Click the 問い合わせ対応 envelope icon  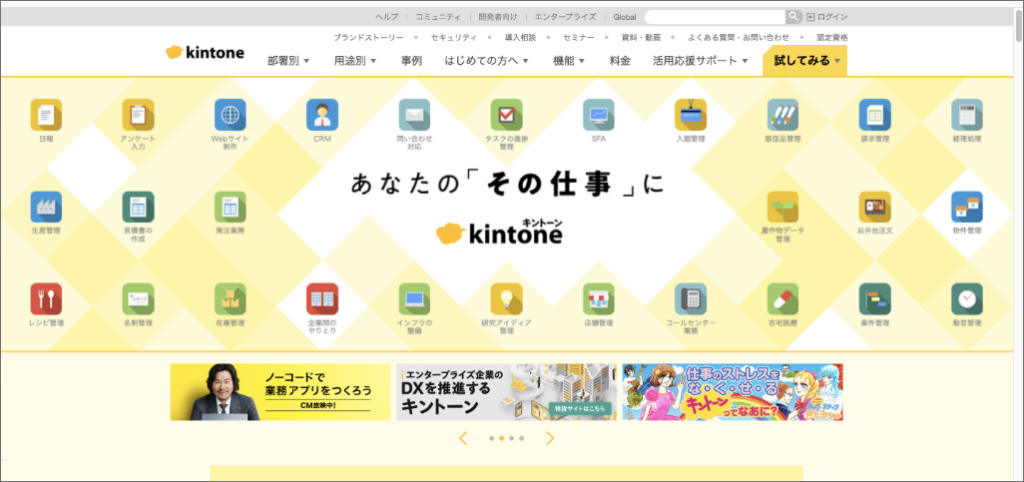pyautogui.click(x=415, y=115)
